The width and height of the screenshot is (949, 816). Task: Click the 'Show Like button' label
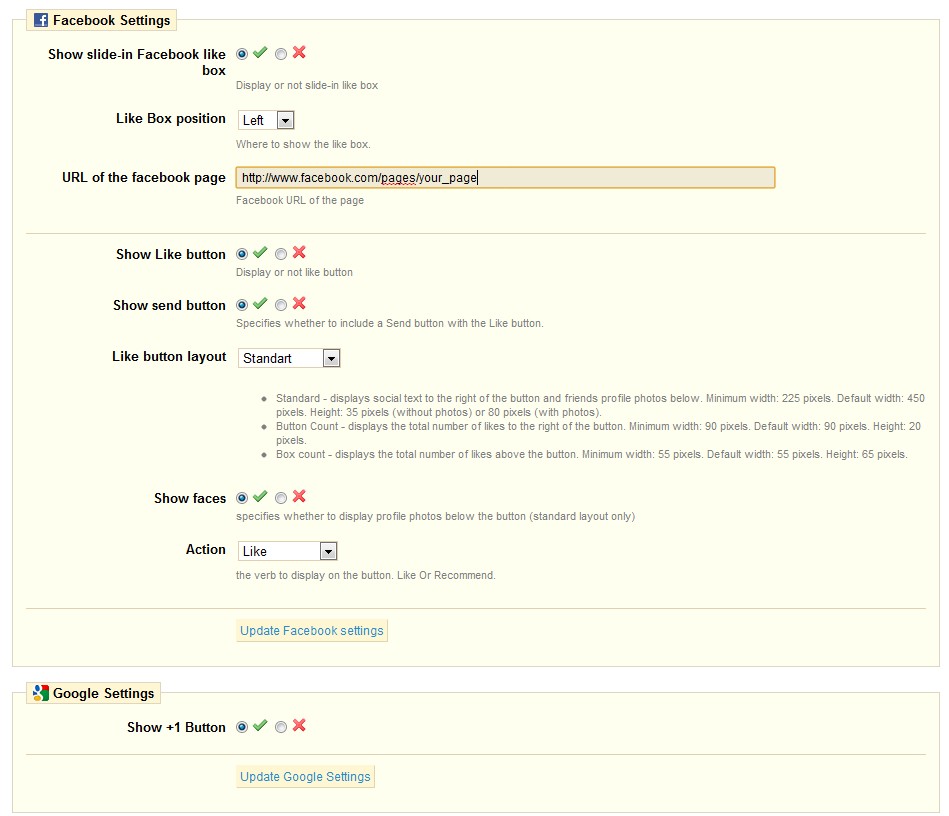click(171, 254)
